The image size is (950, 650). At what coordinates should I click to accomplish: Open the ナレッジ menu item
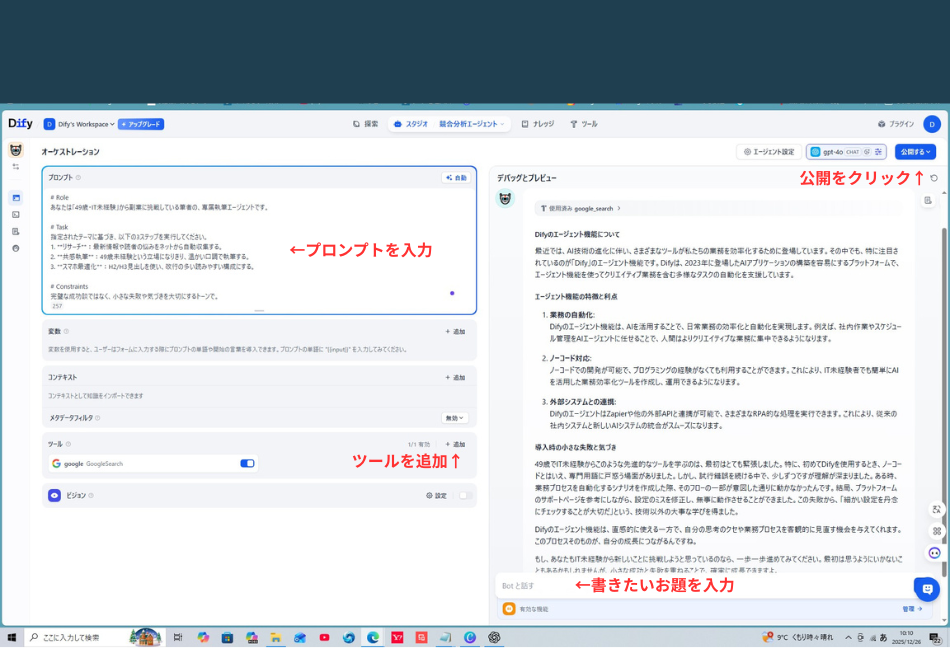tap(539, 125)
